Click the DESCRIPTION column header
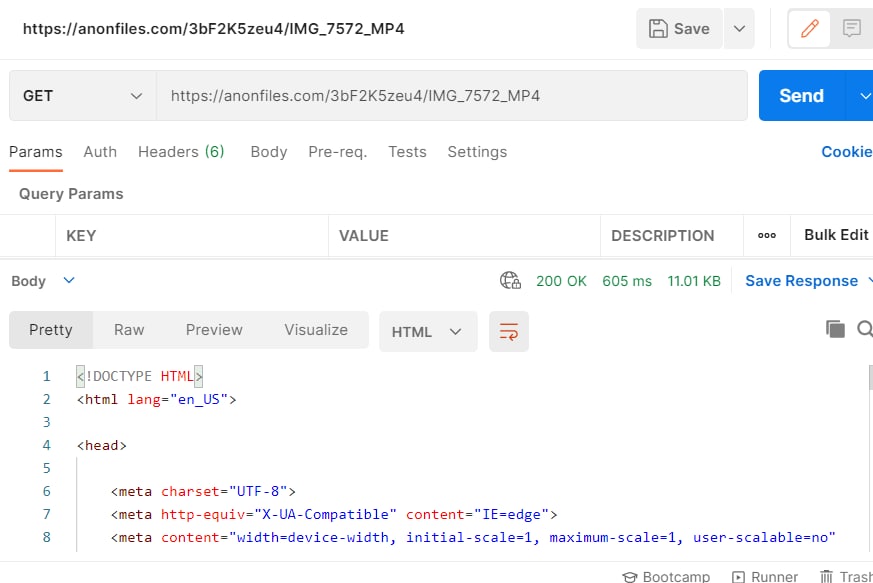873x583 pixels. [663, 236]
